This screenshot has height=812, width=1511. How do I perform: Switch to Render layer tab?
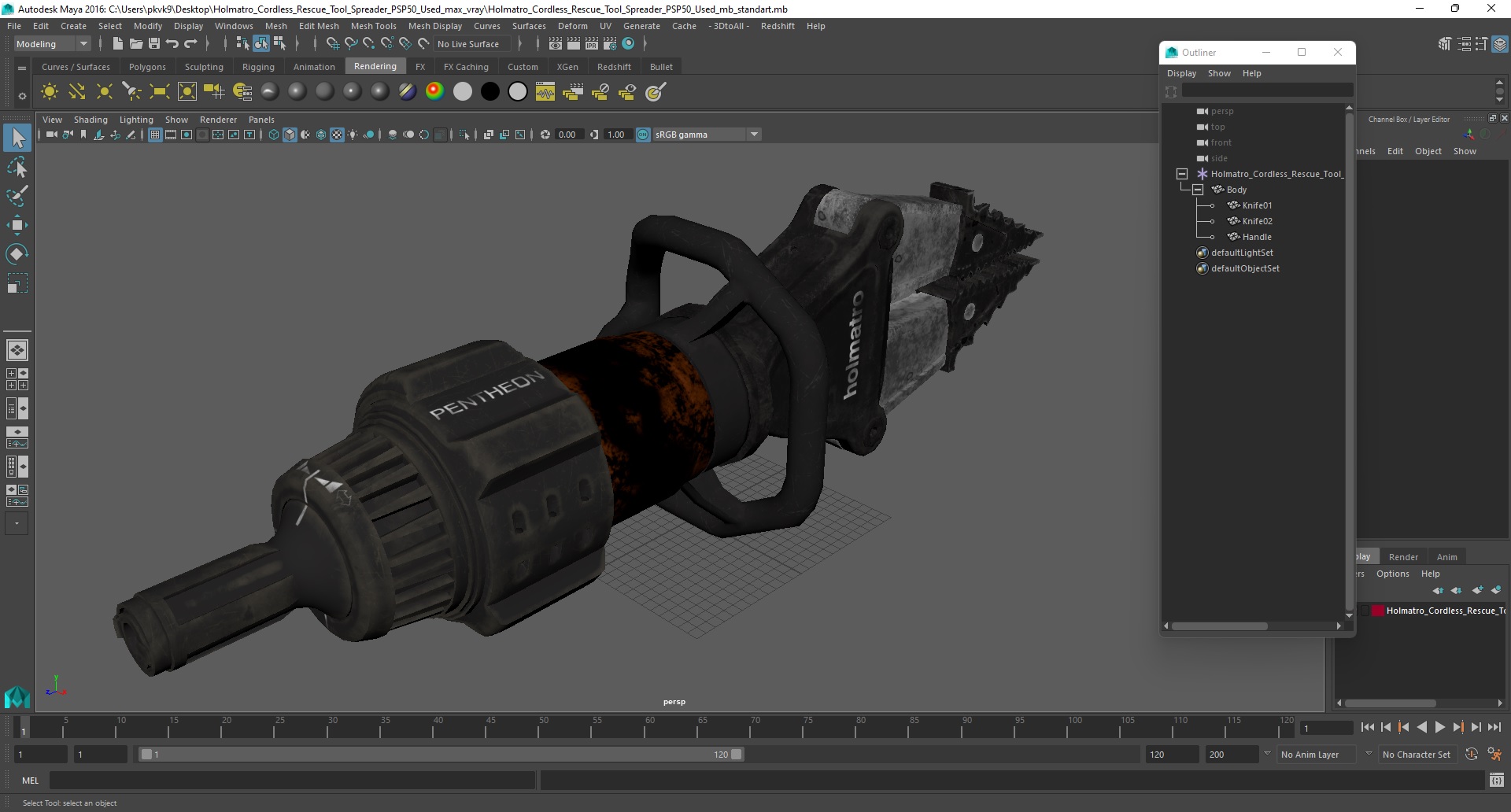click(x=1403, y=557)
